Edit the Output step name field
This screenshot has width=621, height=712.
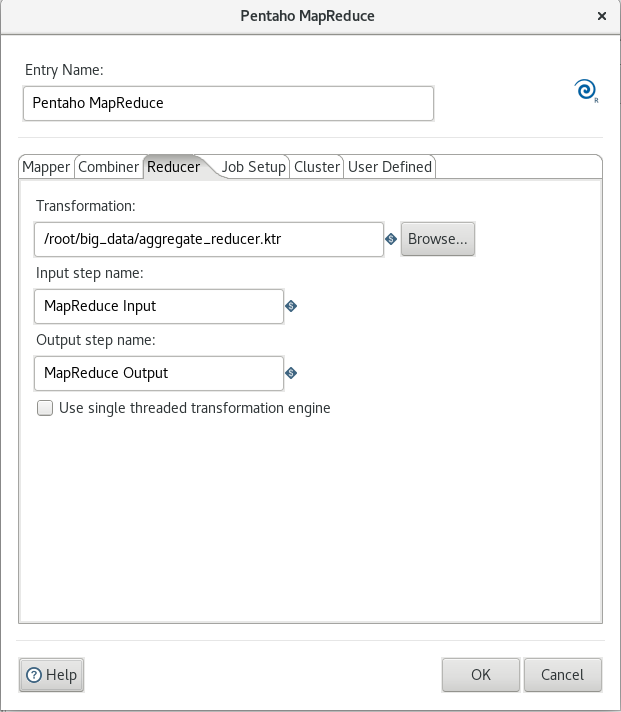click(x=159, y=373)
